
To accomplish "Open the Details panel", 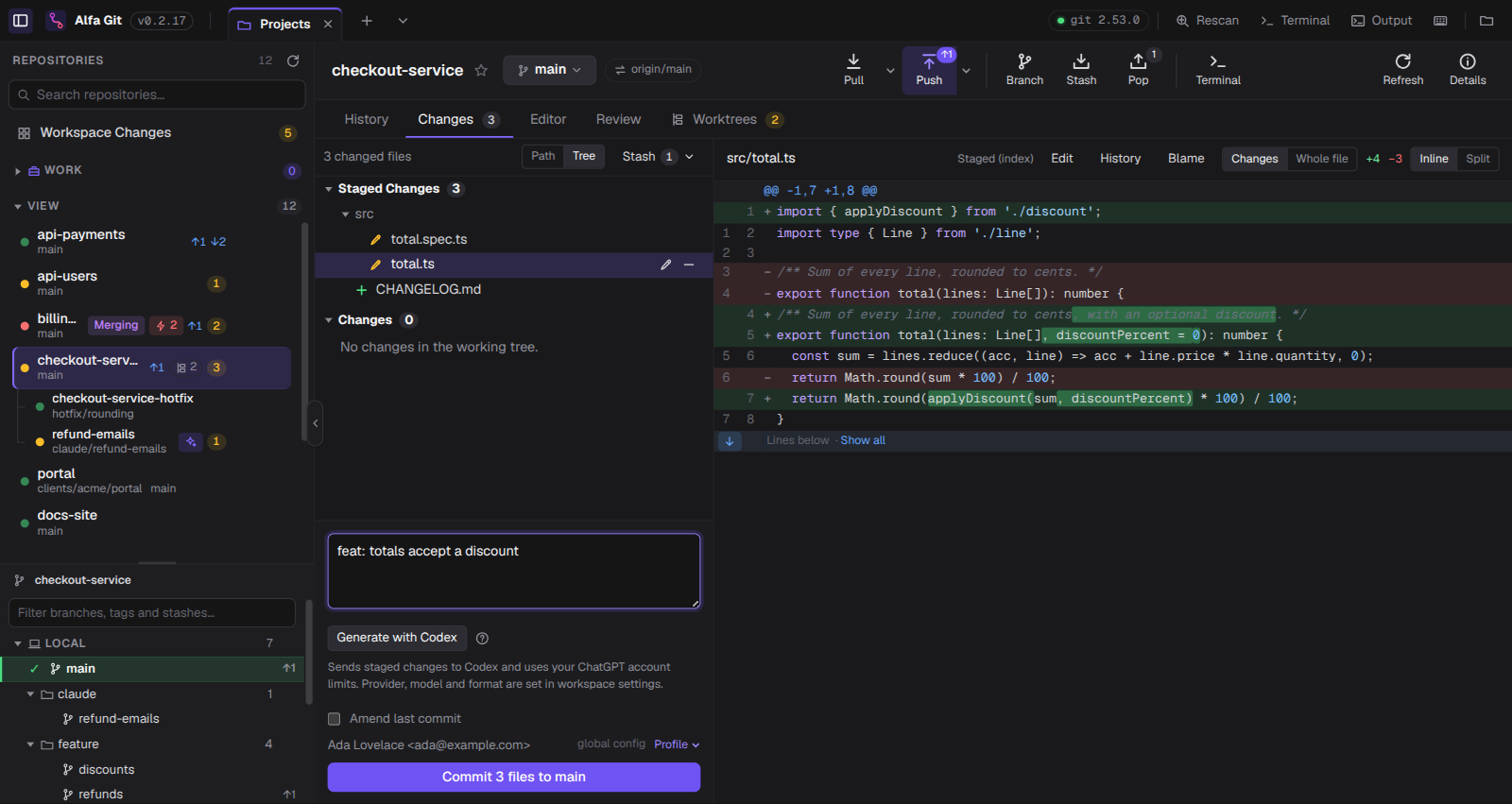I will (1468, 70).
